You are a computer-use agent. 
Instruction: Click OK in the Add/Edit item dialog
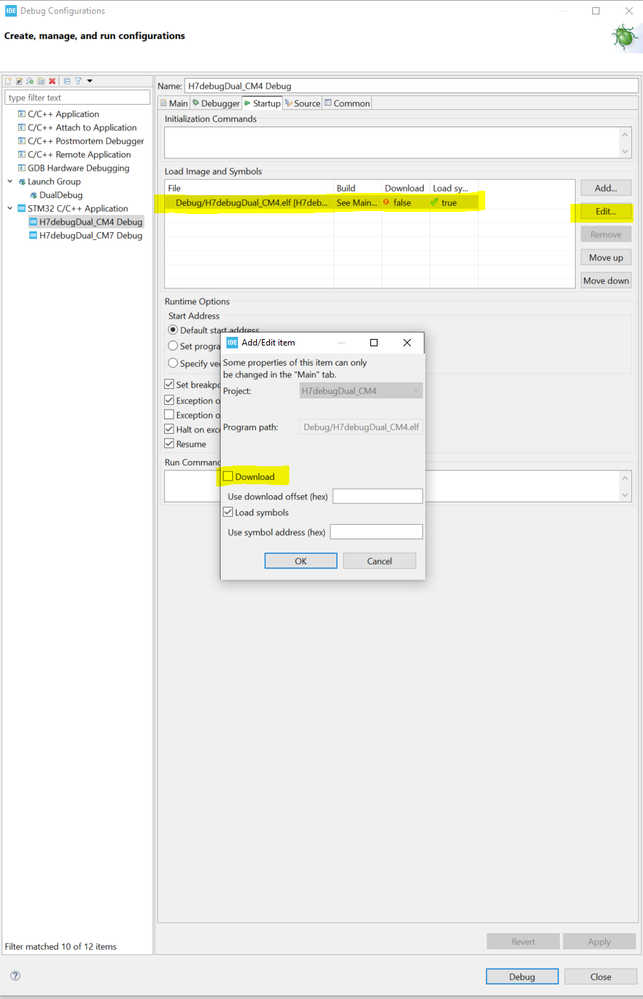click(301, 561)
